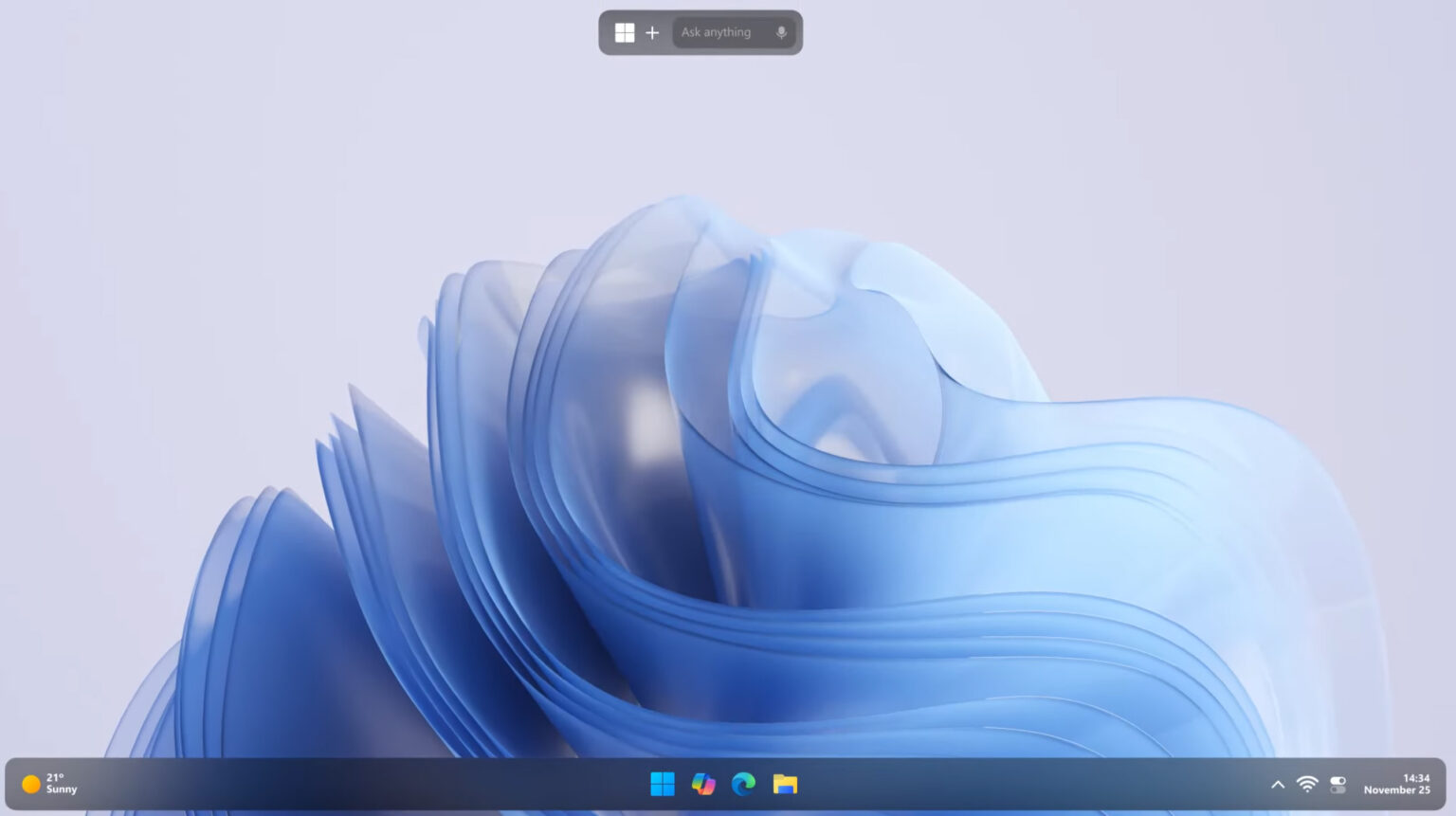This screenshot has width=1456, height=816.
Task: Click the Bloom desktop wallpaper
Action: (x=720, y=426)
